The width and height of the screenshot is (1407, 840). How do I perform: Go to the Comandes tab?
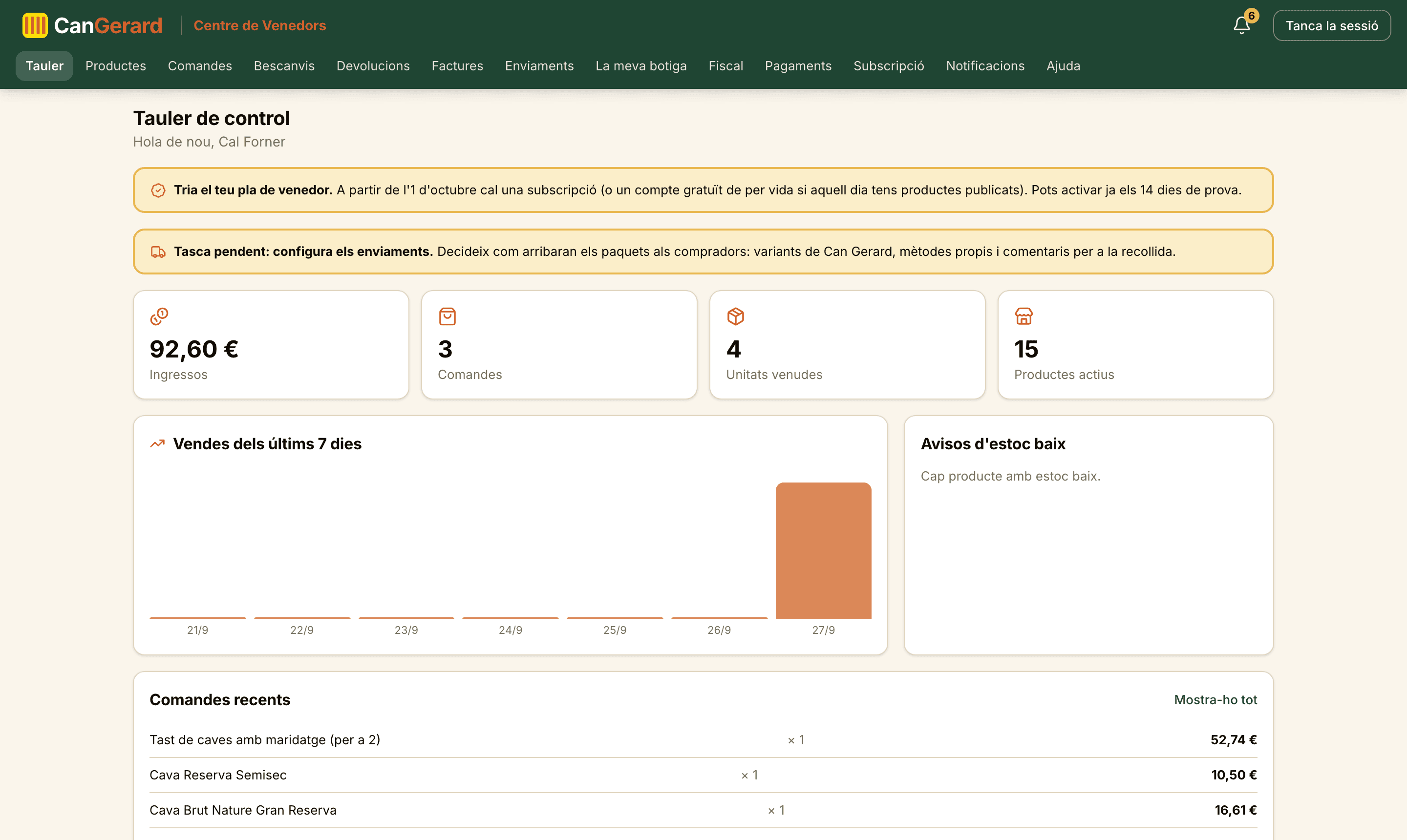click(x=200, y=66)
